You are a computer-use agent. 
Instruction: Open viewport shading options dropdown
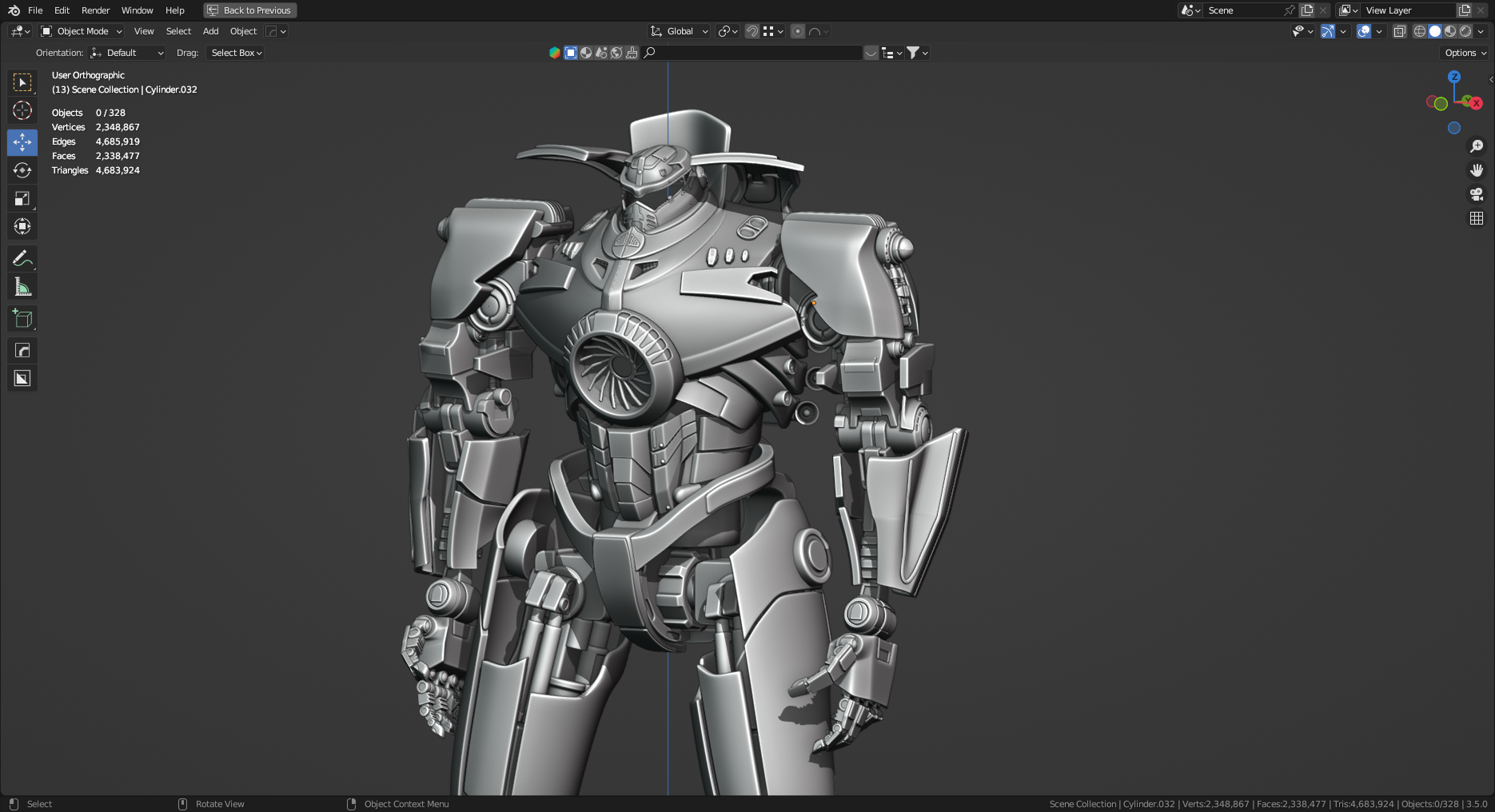(x=1481, y=31)
